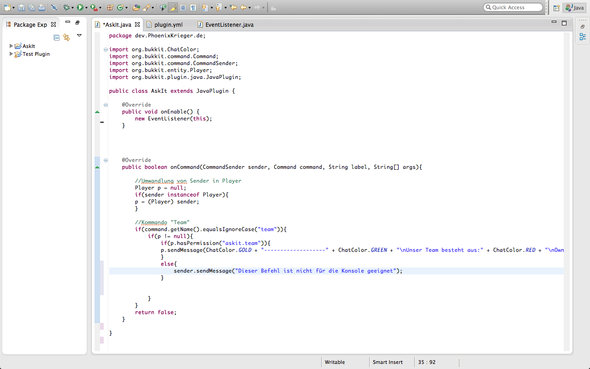Click the override marker beside onEnable
The image size is (590, 369).
pos(97,112)
